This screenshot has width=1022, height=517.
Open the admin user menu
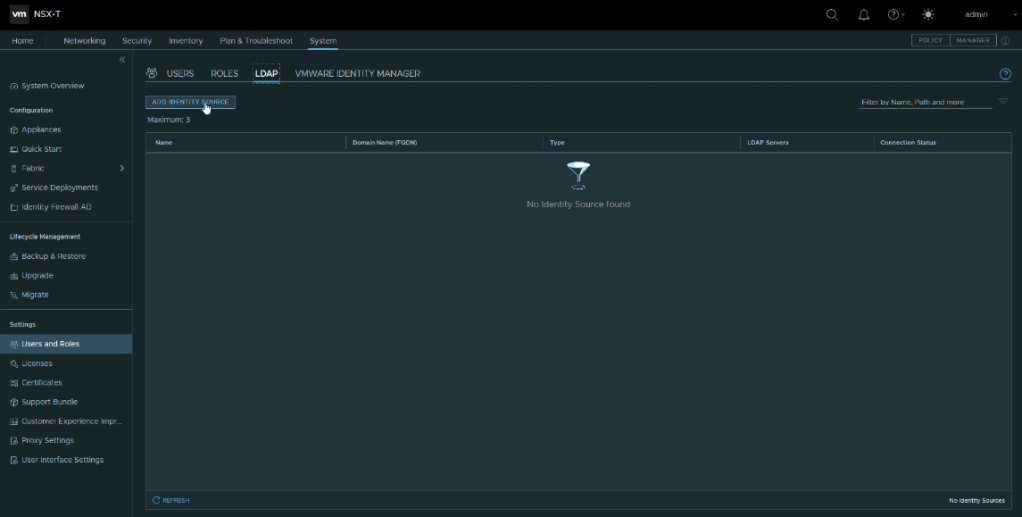pyautogui.click(x=976, y=14)
